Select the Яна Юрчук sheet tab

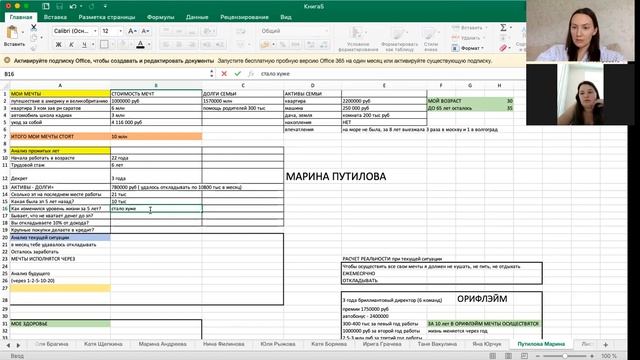[487, 344]
